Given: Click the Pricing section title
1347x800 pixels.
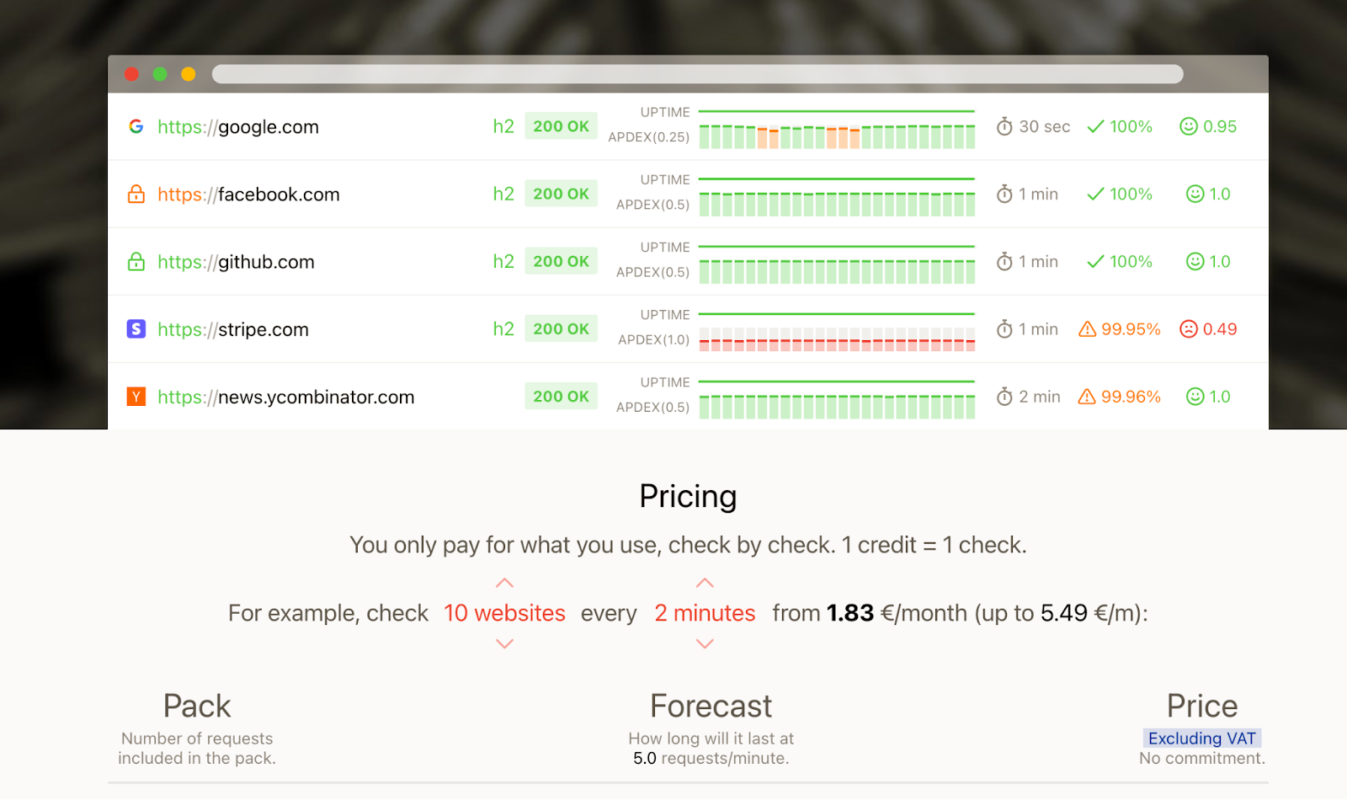Looking at the screenshot, I should coord(688,497).
